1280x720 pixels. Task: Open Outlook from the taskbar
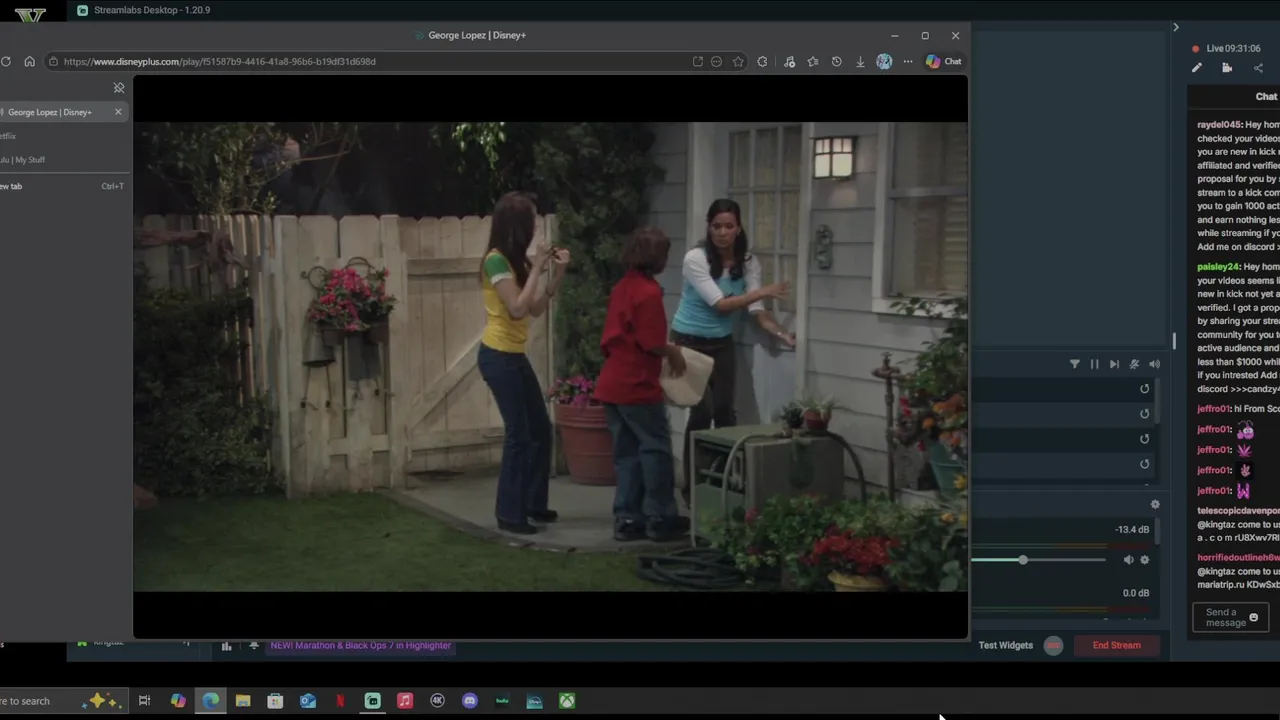[x=308, y=701]
